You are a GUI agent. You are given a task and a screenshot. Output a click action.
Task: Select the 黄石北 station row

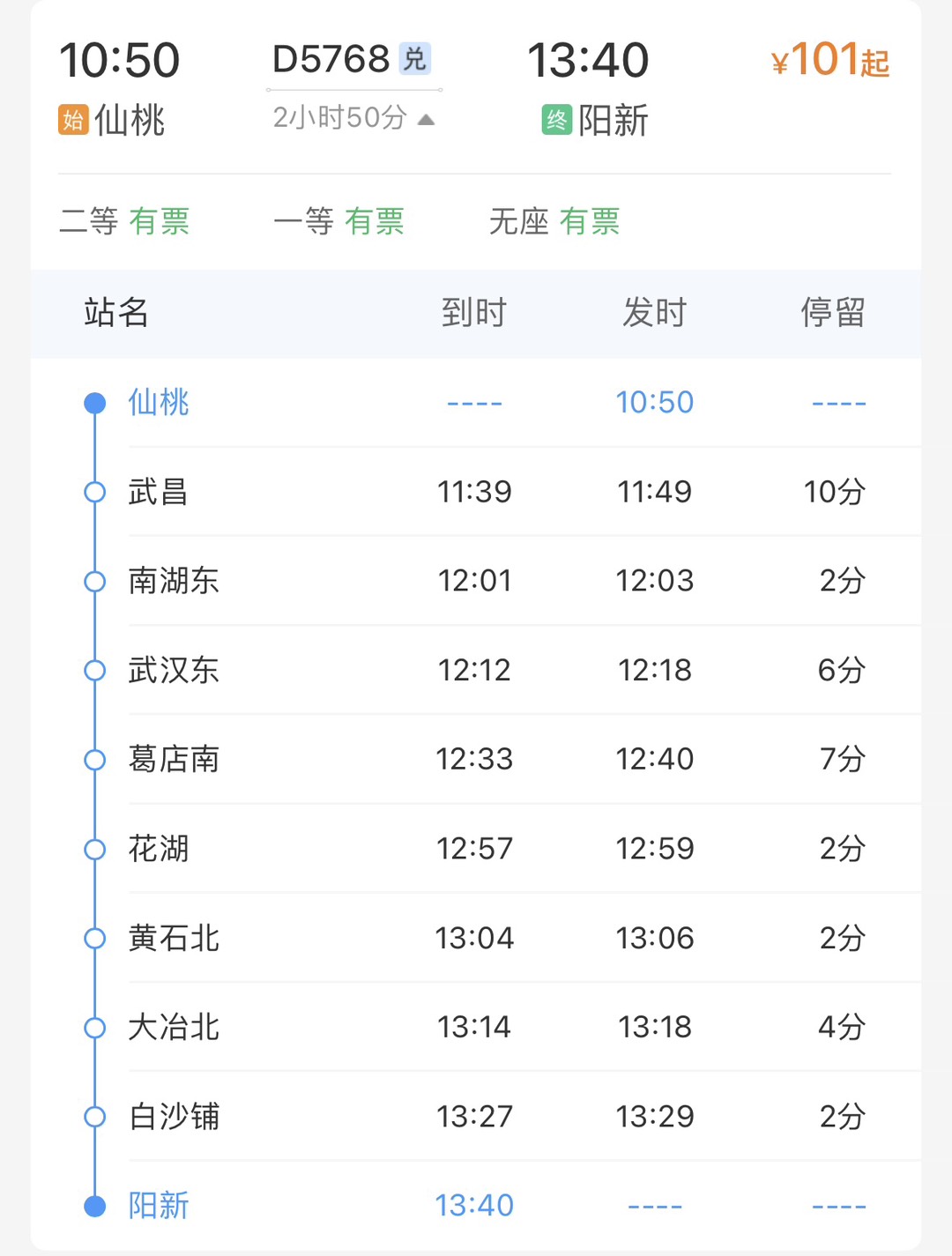[476, 938]
